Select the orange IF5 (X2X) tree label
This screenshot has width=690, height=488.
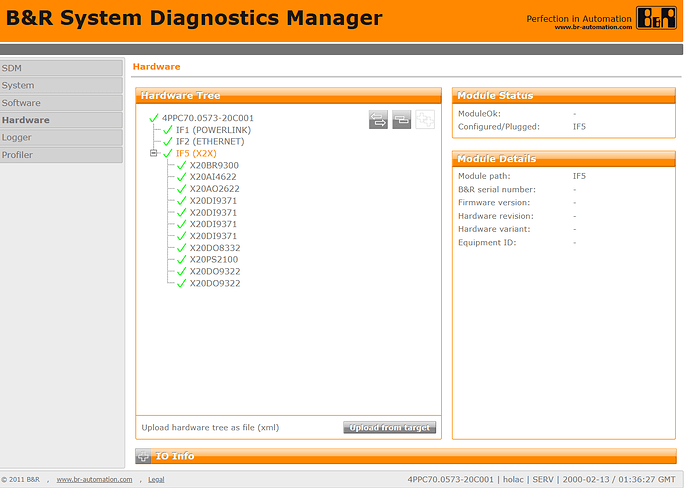[x=196, y=154]
